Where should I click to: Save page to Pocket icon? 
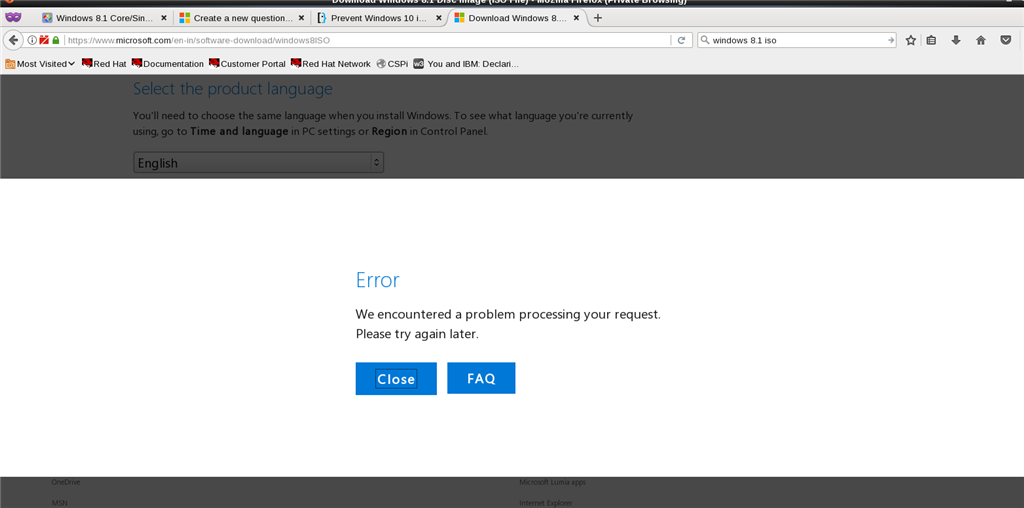tap(1006, 40)
